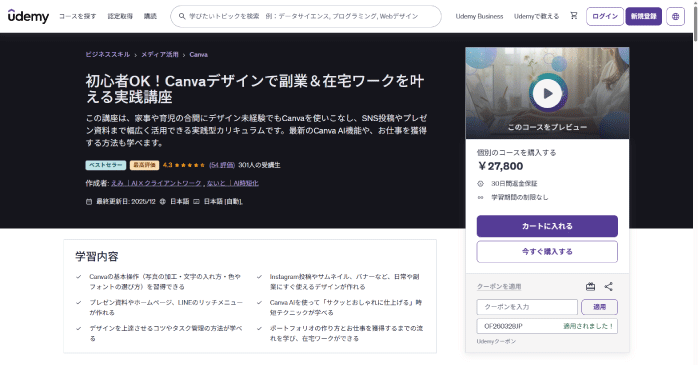
Task: Click the coupon code input field
Action: 527,307
